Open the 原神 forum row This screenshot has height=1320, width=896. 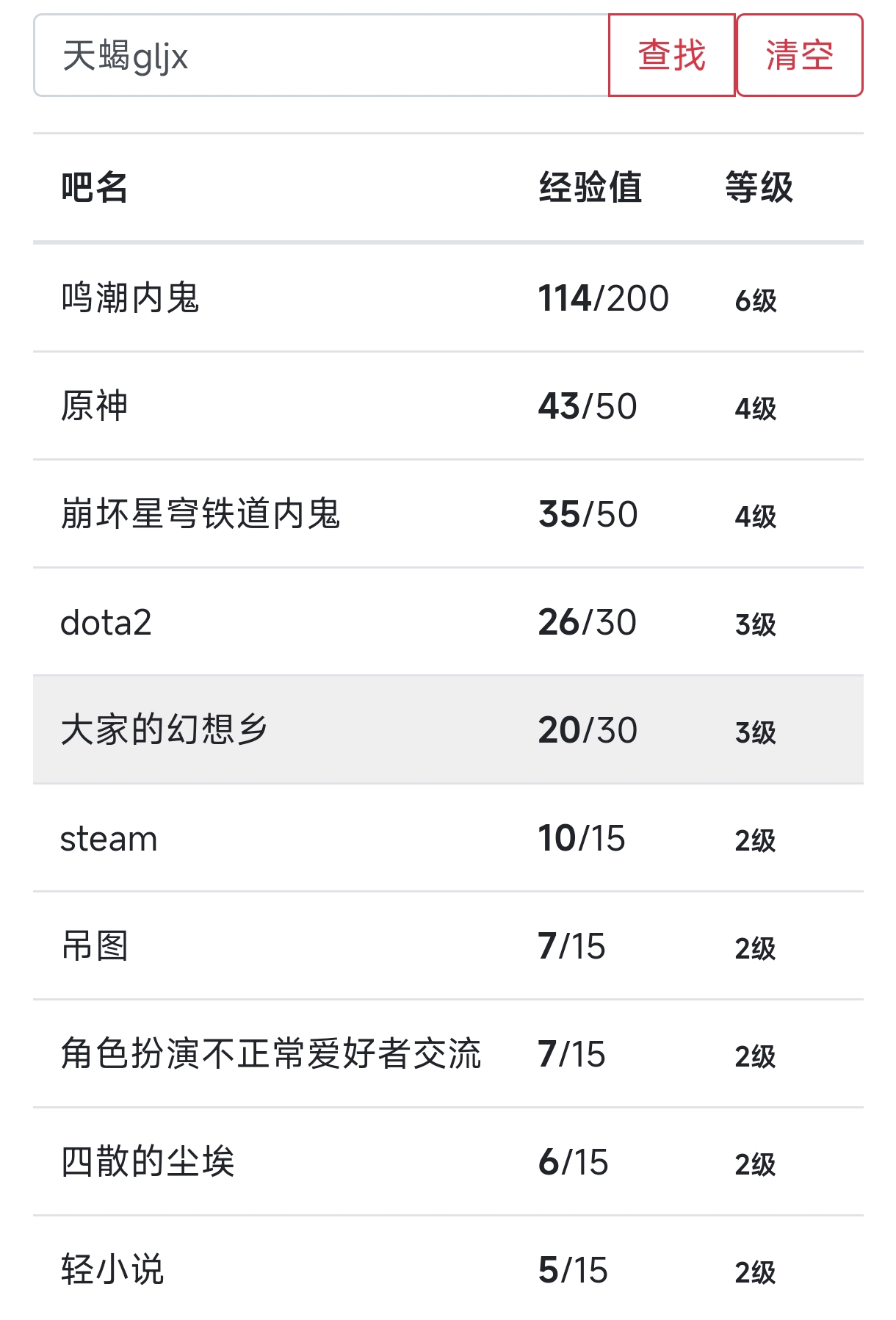pyautogui.click(x=448, y=406)
